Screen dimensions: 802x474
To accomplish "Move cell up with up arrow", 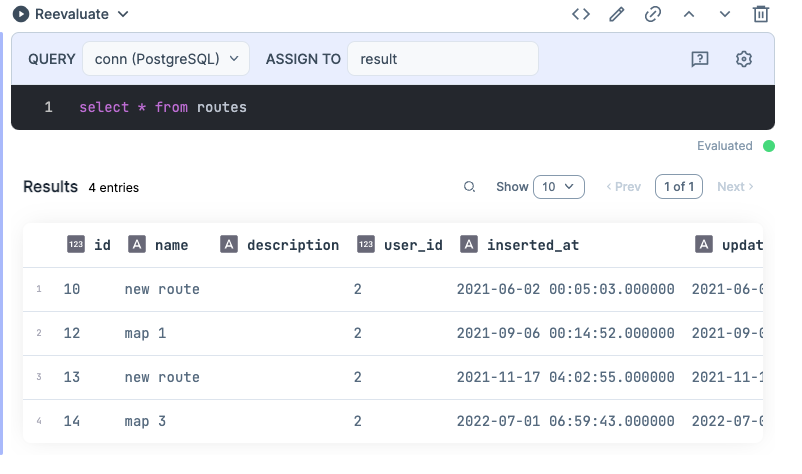I will tap(689, 14).
